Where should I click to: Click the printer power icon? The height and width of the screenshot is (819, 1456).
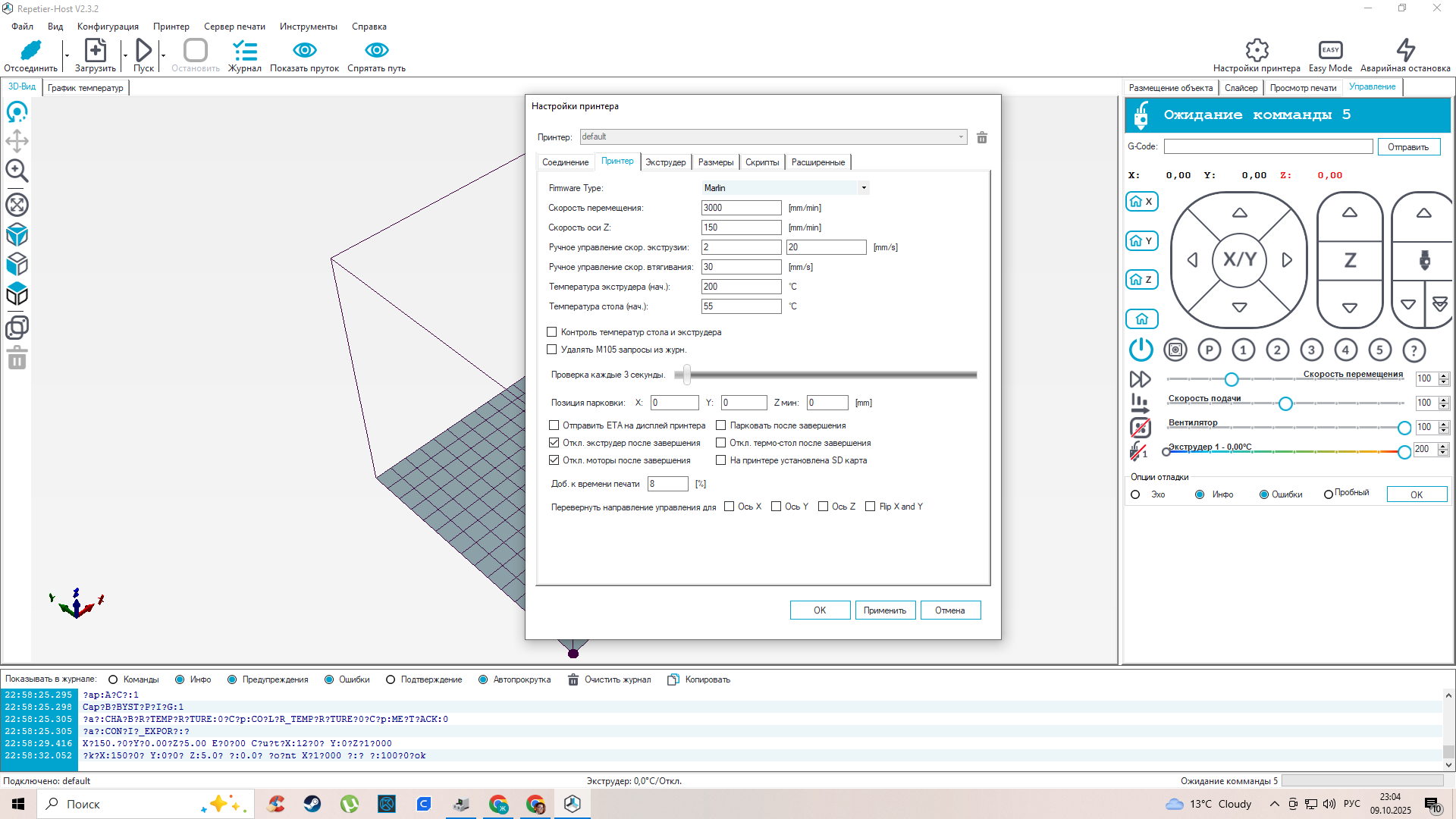1141,350
